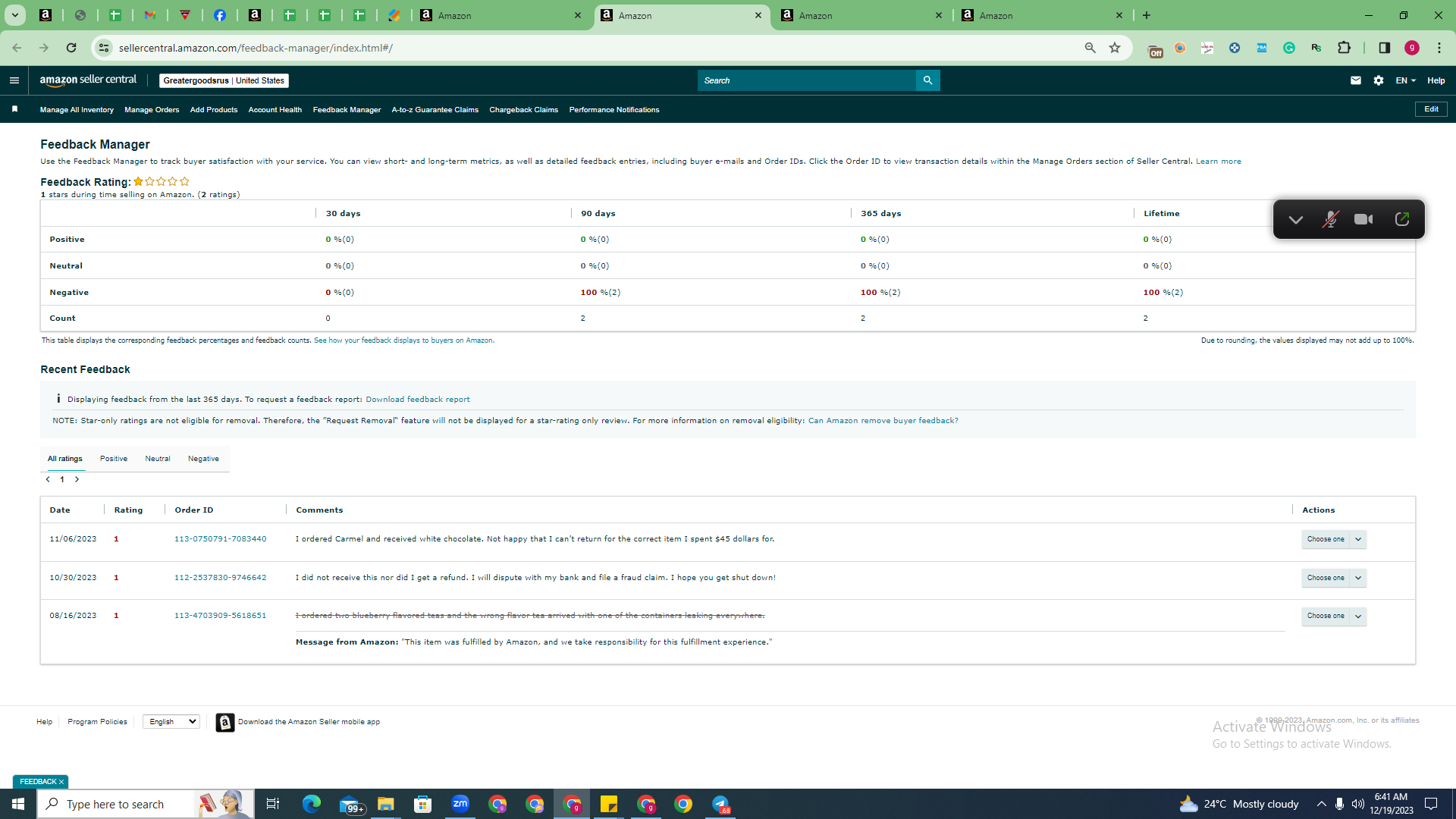Click the site information icon in the address bar

click(104, 48)
